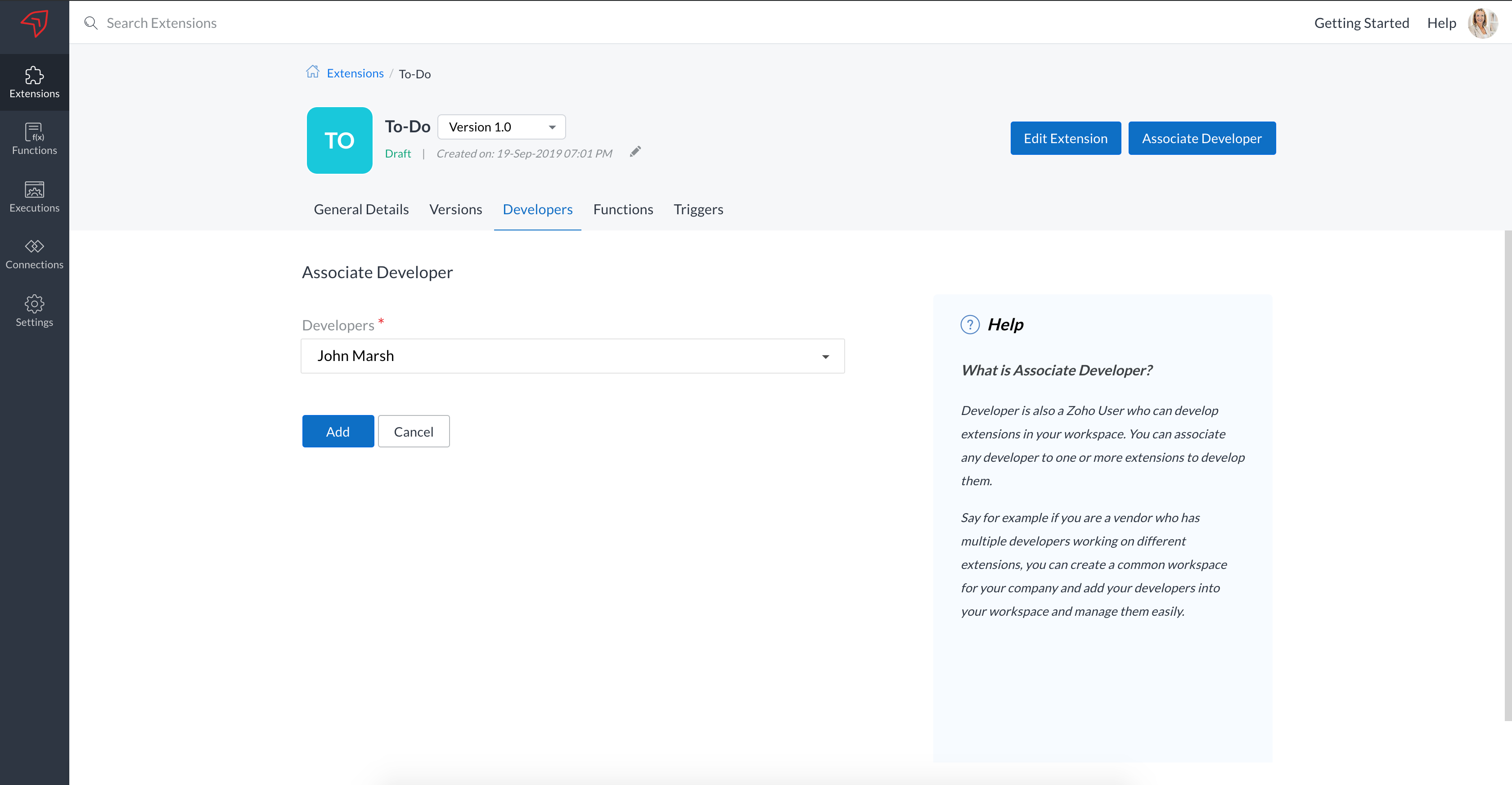Open Extensions in the sidebar
This screenshot has height=785, width=1512.
tap(34, 82)
